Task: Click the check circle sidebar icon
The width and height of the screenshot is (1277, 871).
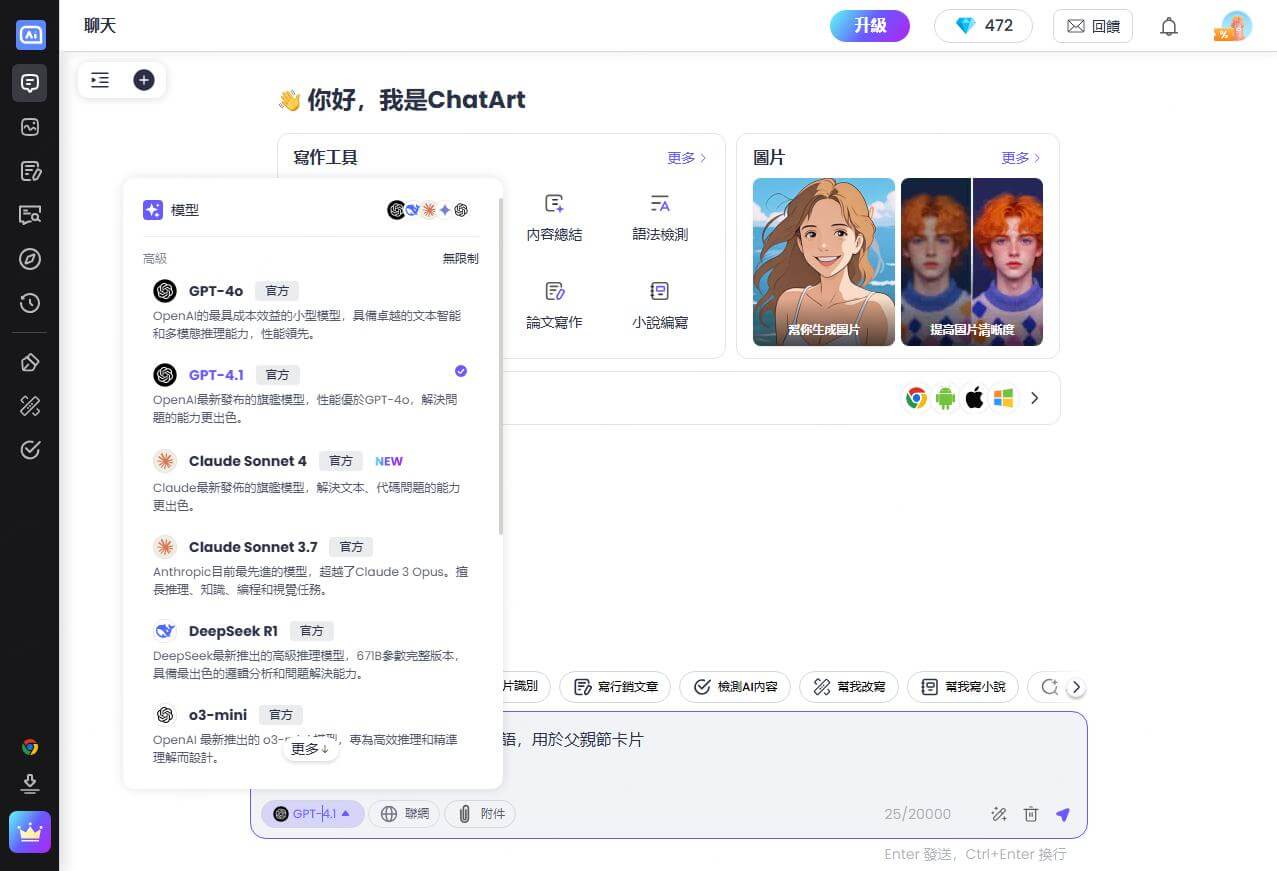Action: click(30, 450)
